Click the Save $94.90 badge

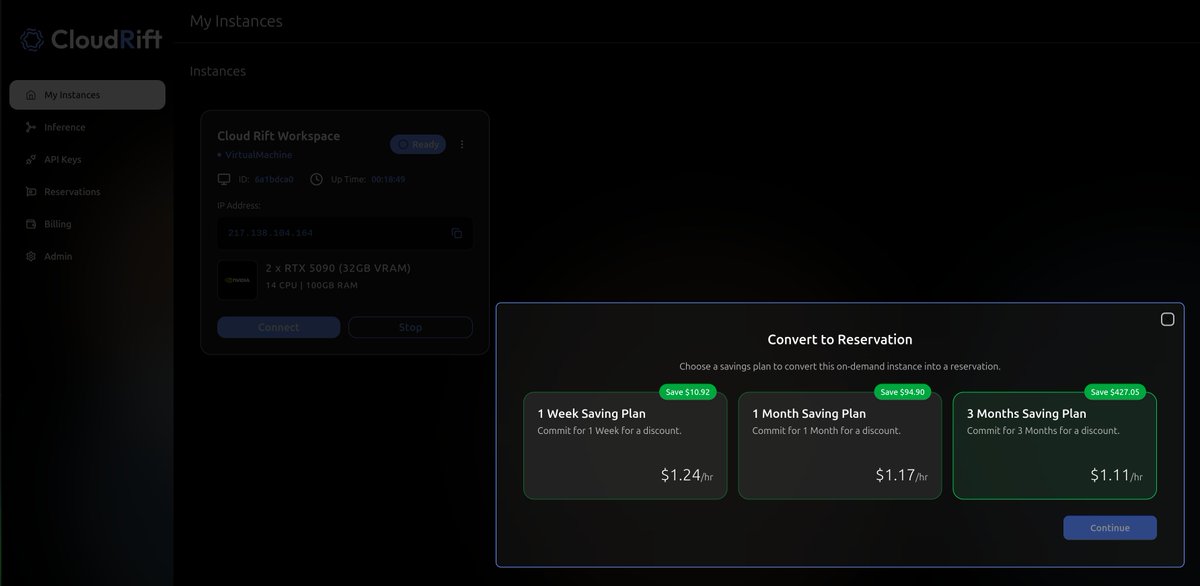[x=903, y=392]
